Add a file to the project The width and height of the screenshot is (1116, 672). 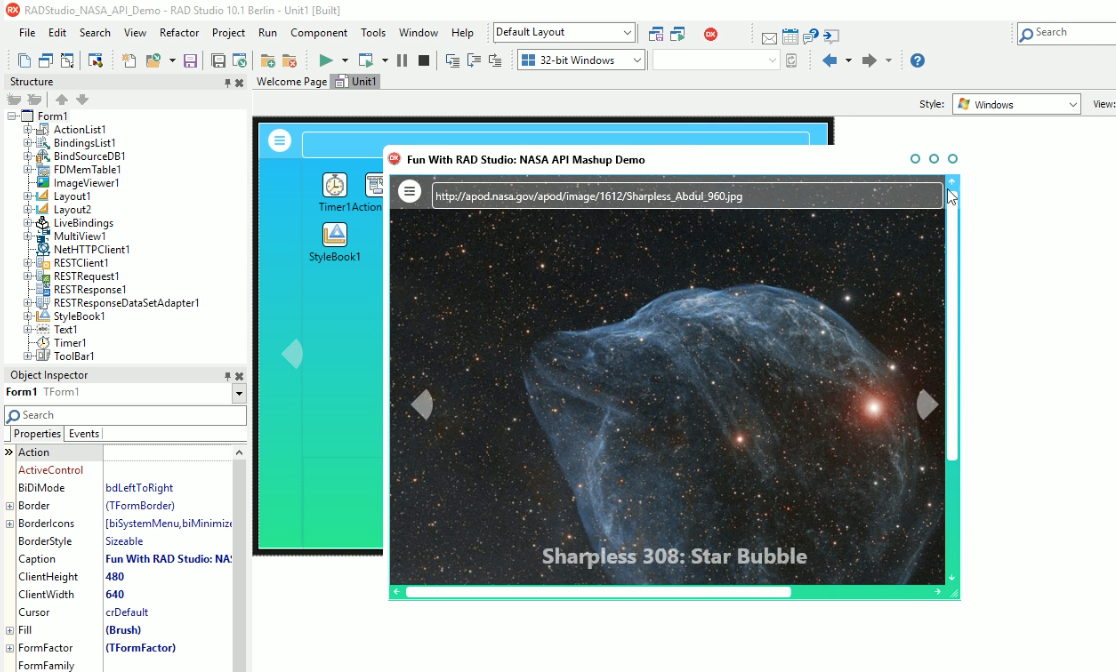pyautogui.click(x=268, y=61)
